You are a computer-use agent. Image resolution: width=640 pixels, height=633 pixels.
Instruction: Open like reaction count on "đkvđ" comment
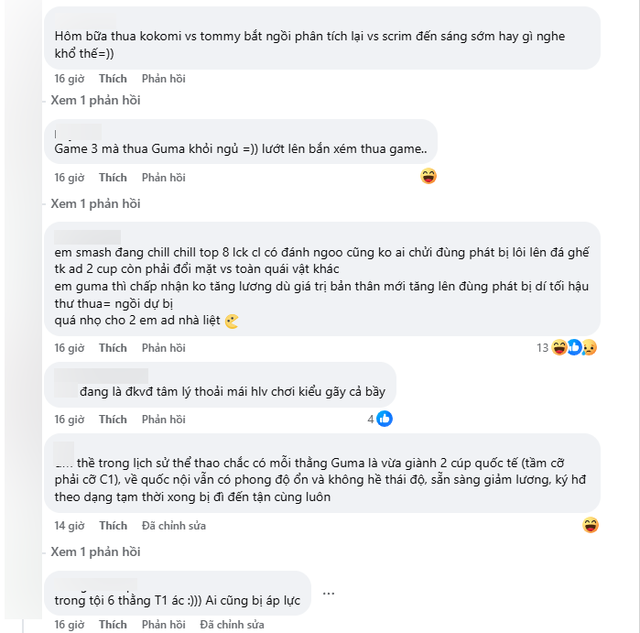pos(380,419)
